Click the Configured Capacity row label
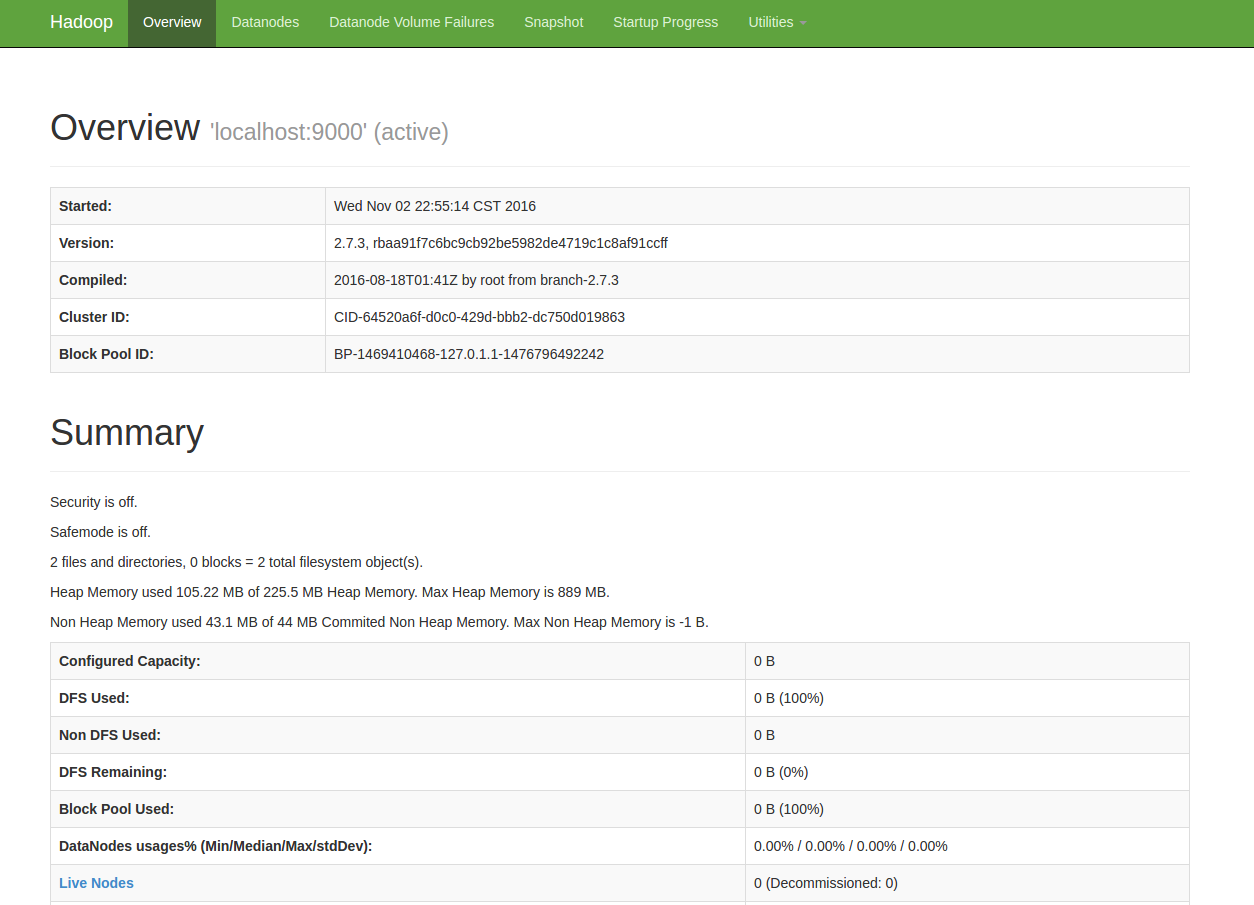Viewport: 1254px width, 905px height. click(129, 661)
